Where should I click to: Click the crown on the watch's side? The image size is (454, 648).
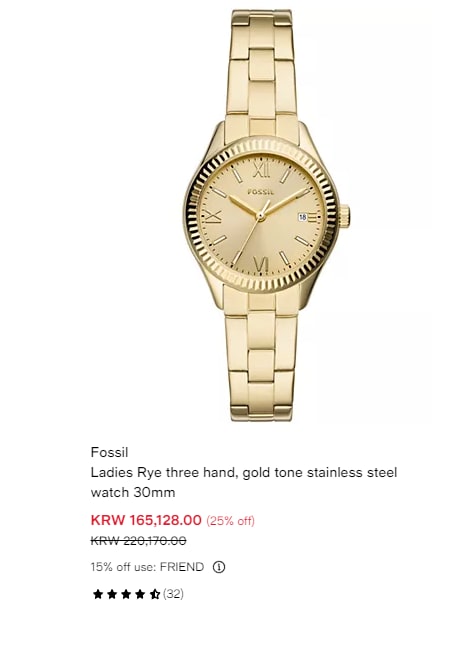click(345, 216)
